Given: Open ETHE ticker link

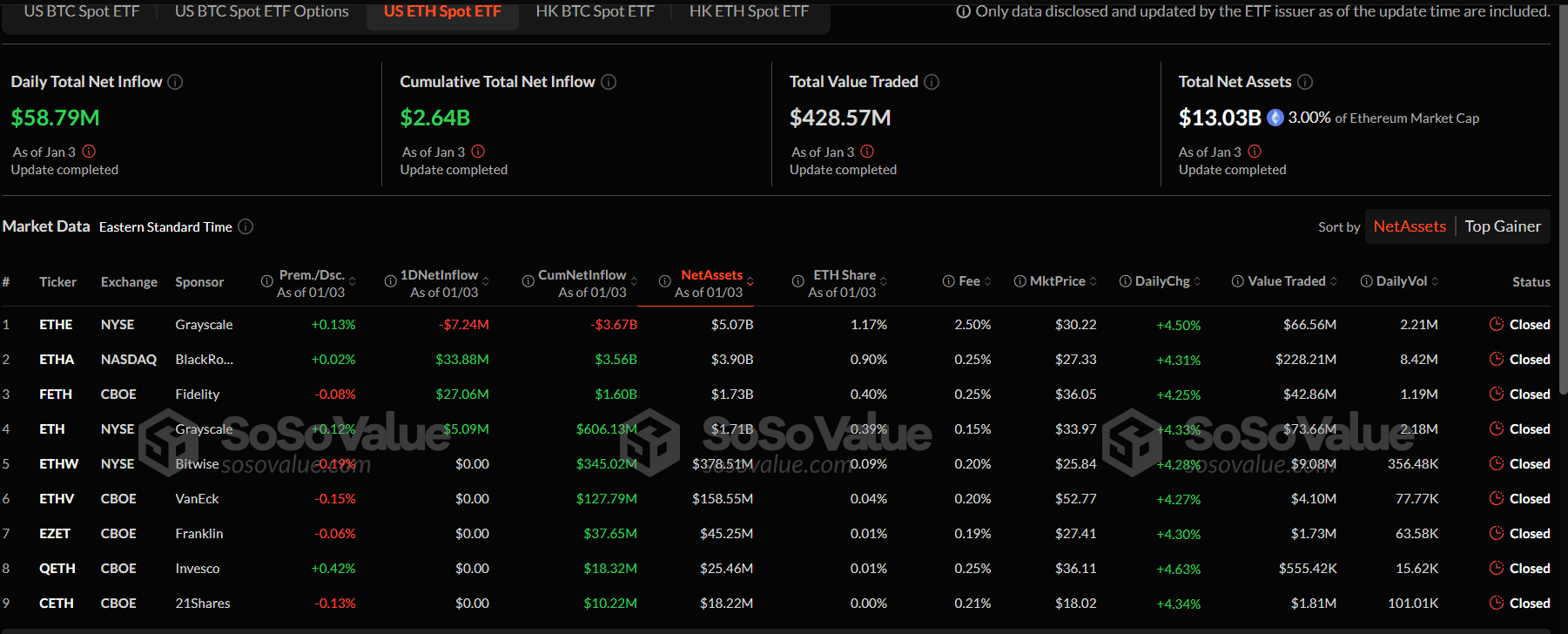Looking at the screenshot, I should pyautogui.click(x=56, y=324).
